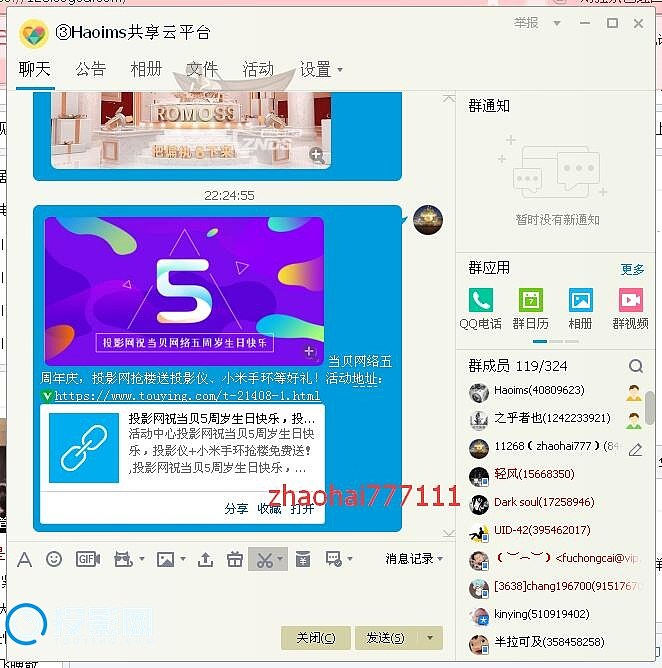Viewport: 662px width, 668px height.
Task: Select member [3638]chang196700
Action: click(554, 587)
